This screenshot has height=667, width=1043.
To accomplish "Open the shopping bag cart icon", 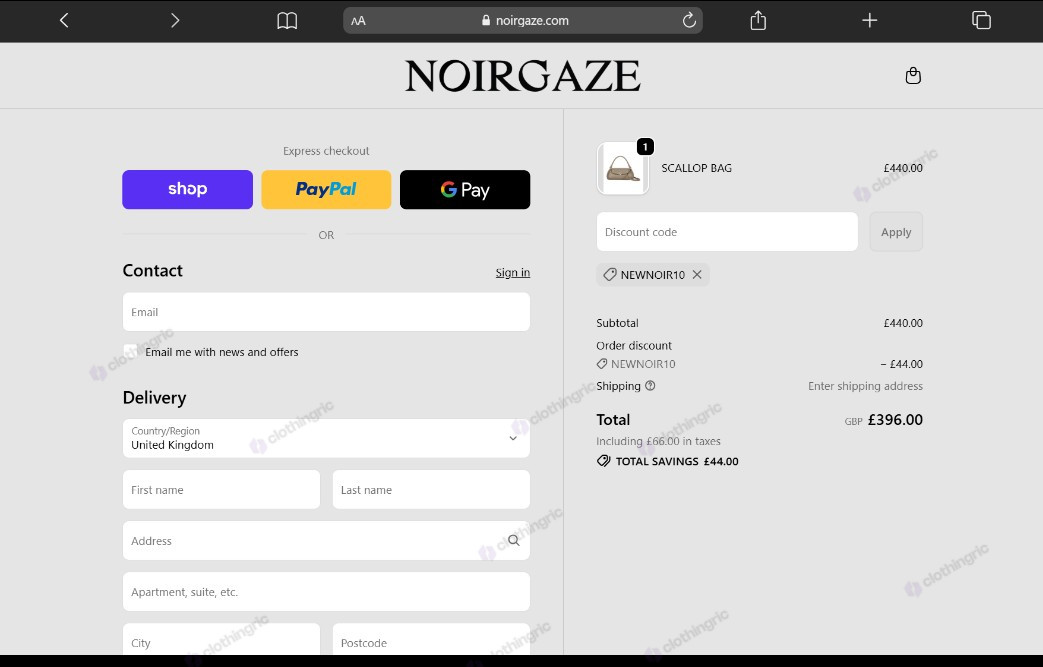I will pyautogui.click(x=913, y=75).
